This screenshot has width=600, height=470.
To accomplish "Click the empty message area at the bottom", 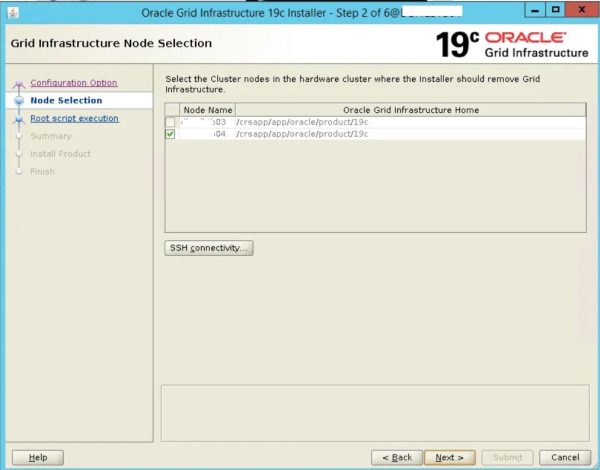I will [373, 411].
